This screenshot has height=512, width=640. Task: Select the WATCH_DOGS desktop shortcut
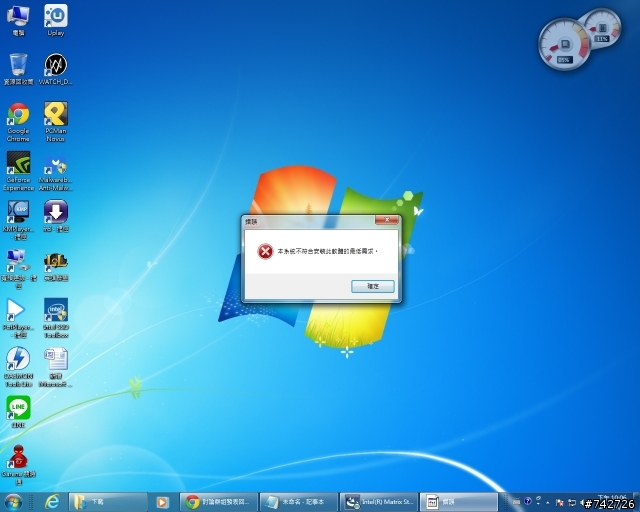56,69
